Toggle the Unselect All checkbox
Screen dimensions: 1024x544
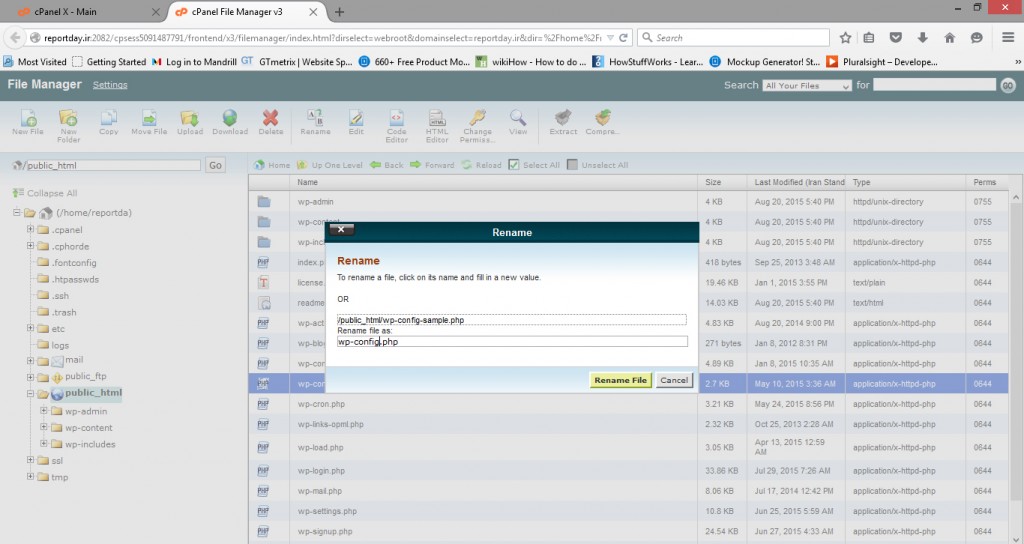[x=573, y=165]
